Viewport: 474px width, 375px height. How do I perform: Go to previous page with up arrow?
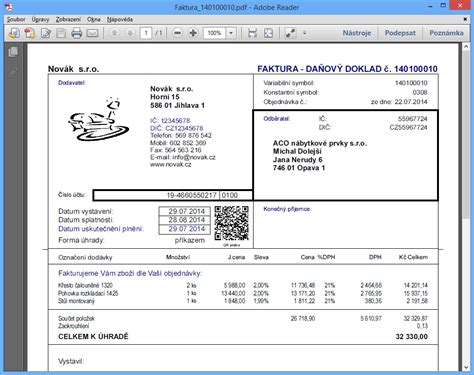pyautogui.click(x=114, y=33)
